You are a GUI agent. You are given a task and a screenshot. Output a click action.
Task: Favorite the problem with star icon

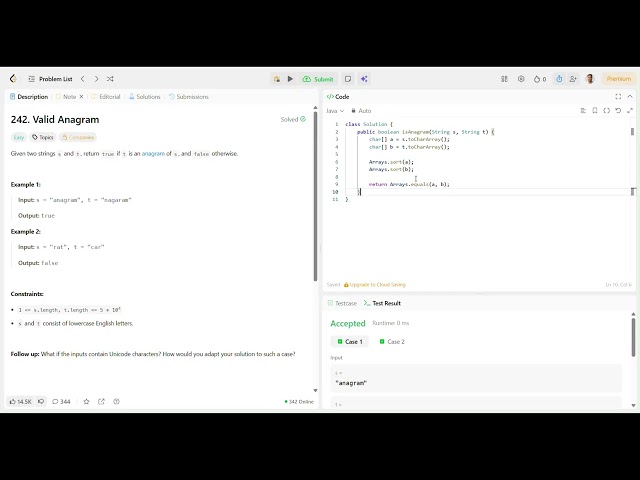[86, 402]
